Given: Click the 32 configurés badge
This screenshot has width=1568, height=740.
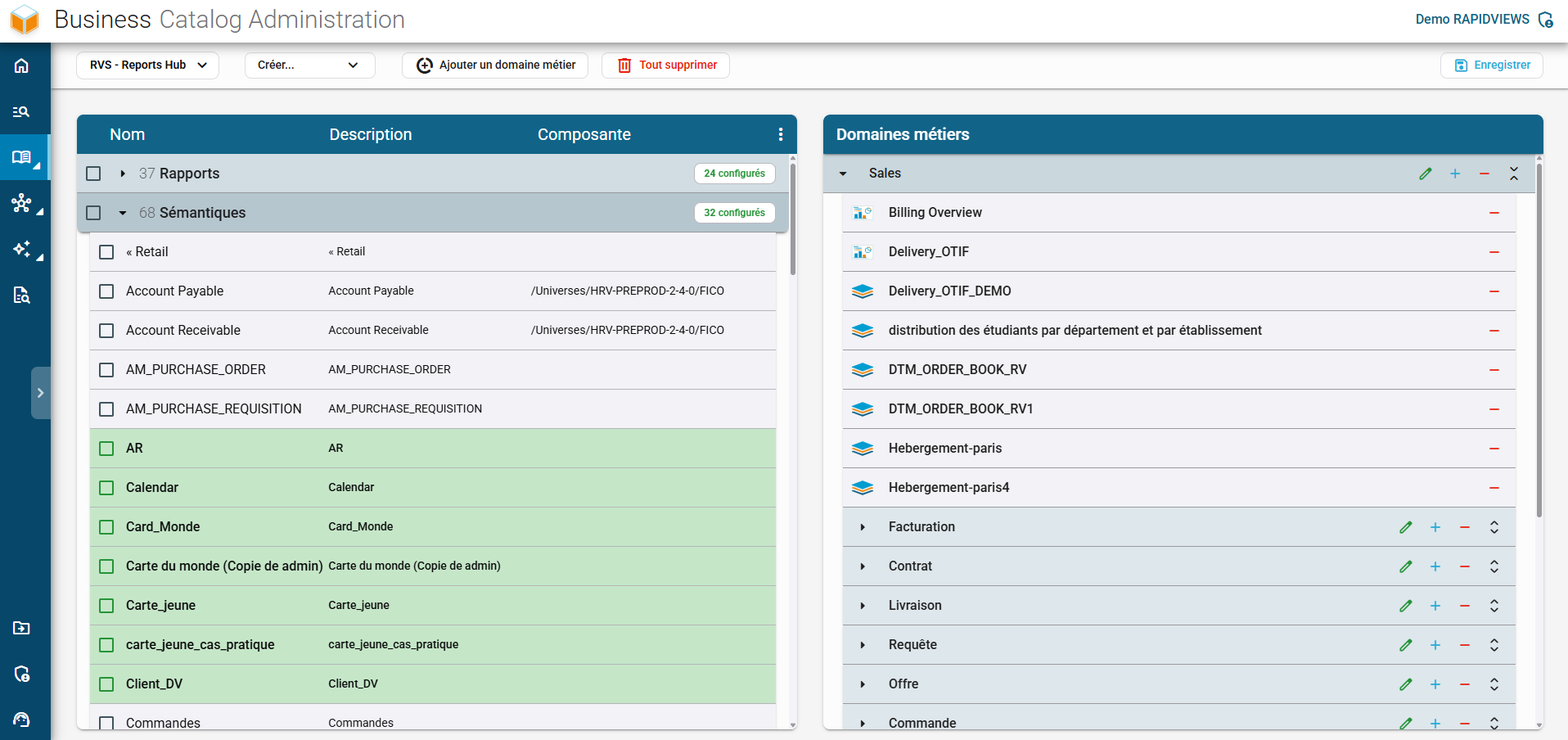Looking at the screenshot, I should 735,213.
